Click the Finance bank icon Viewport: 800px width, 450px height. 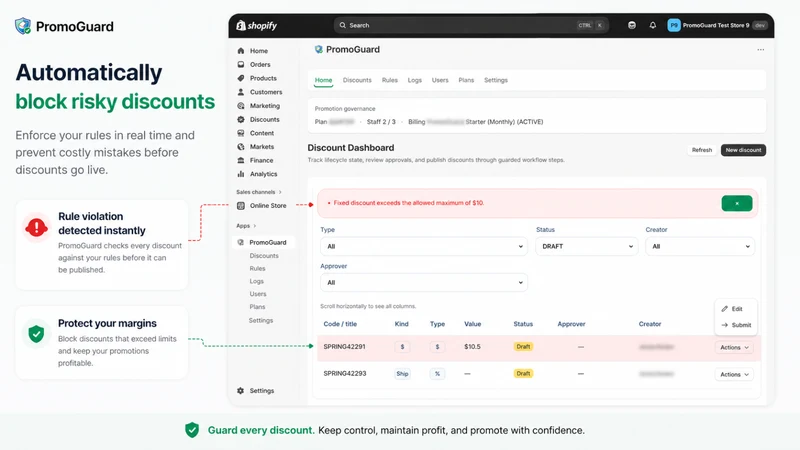click(241, 160)
